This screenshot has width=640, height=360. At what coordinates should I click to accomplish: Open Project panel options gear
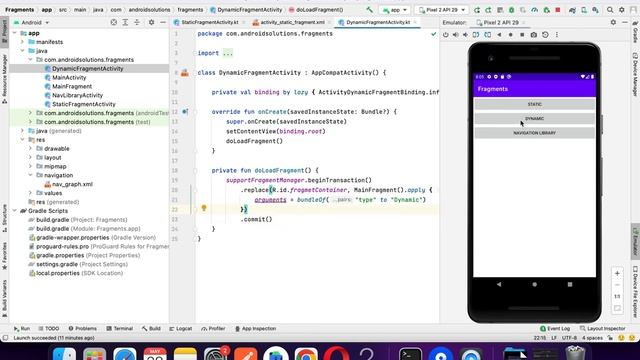pyautogui.click(x=151, y=22)
